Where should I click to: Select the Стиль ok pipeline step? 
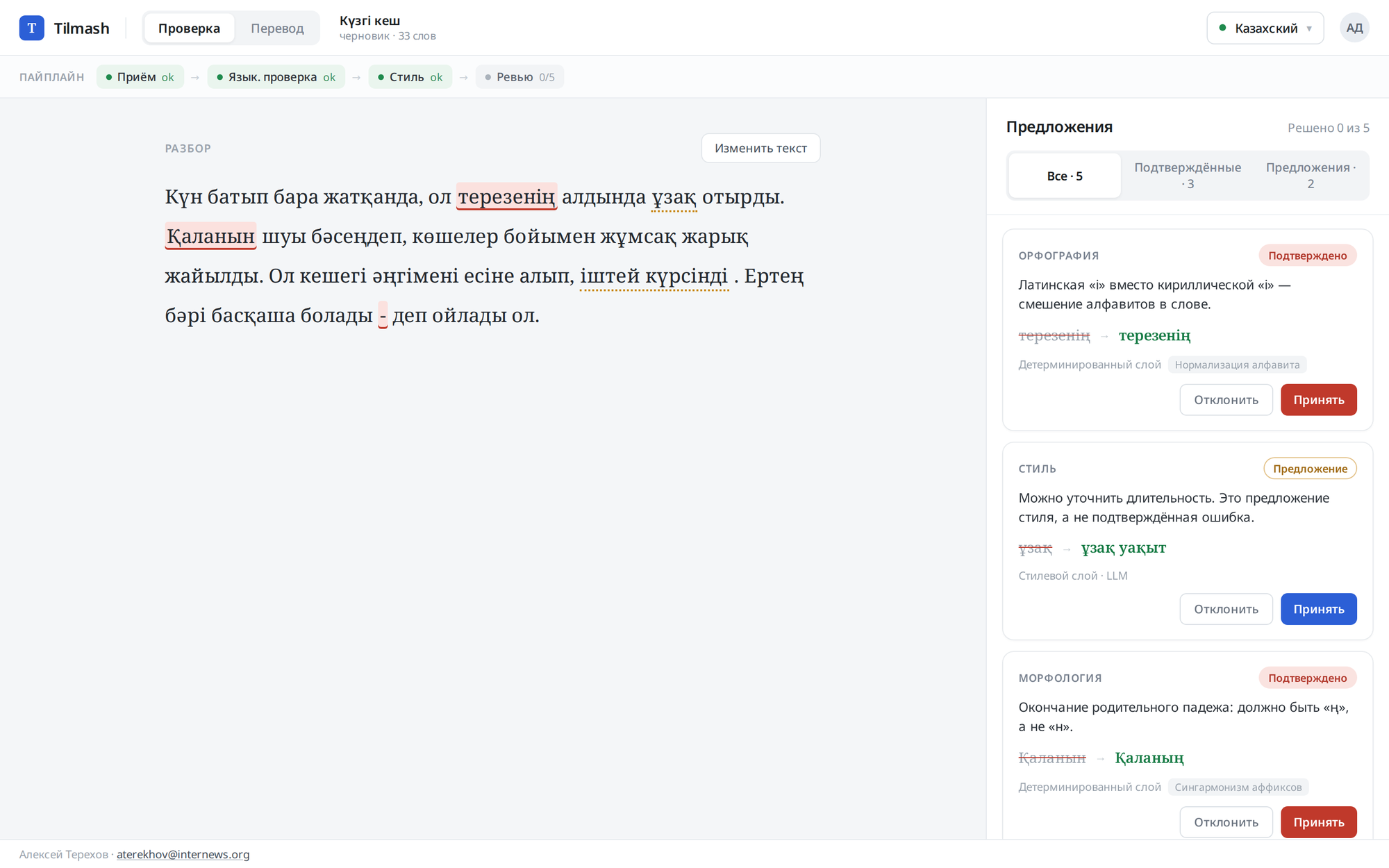pyautogui.click(x=410, y=77)
